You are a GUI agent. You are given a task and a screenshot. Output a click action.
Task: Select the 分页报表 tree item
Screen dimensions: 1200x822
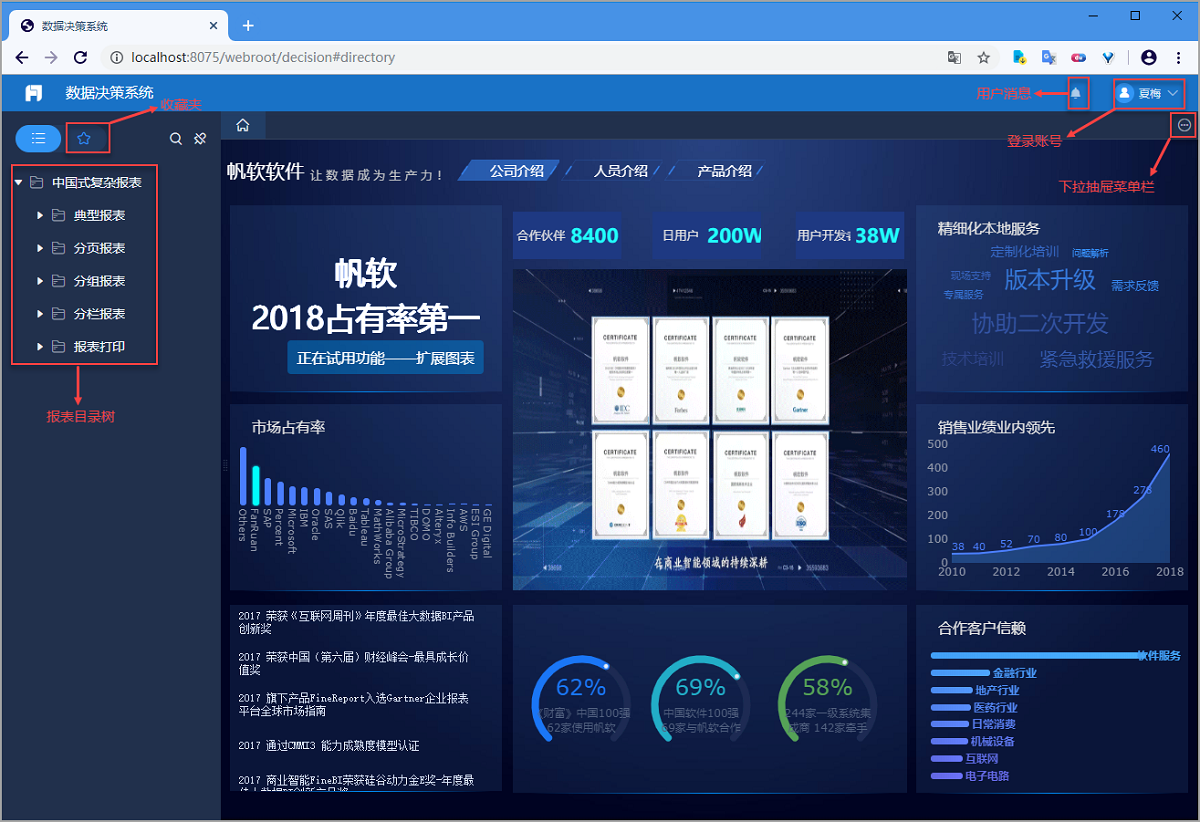coord(99,248)
